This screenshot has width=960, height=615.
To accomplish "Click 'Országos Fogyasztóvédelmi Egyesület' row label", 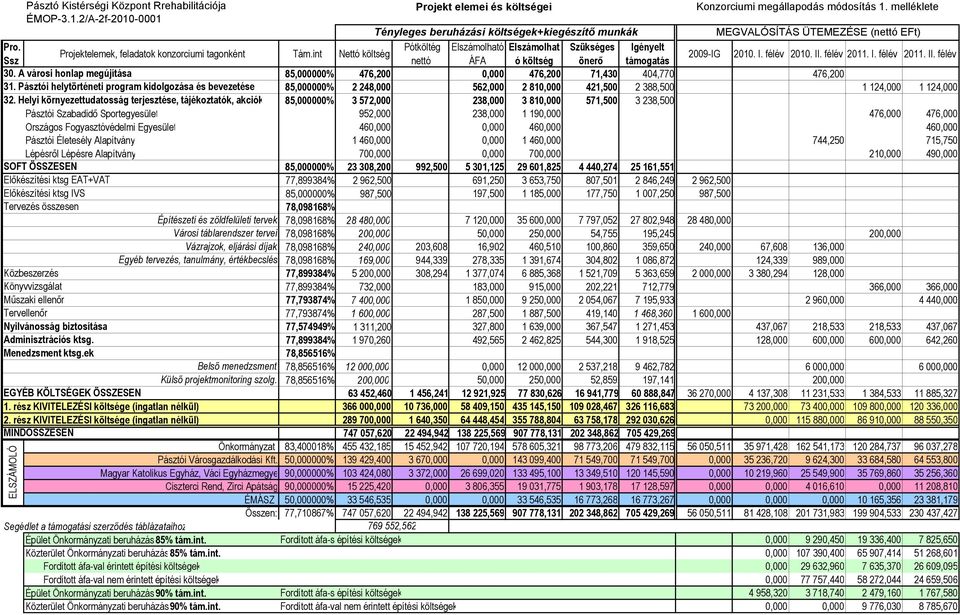I will pos(100,127).
